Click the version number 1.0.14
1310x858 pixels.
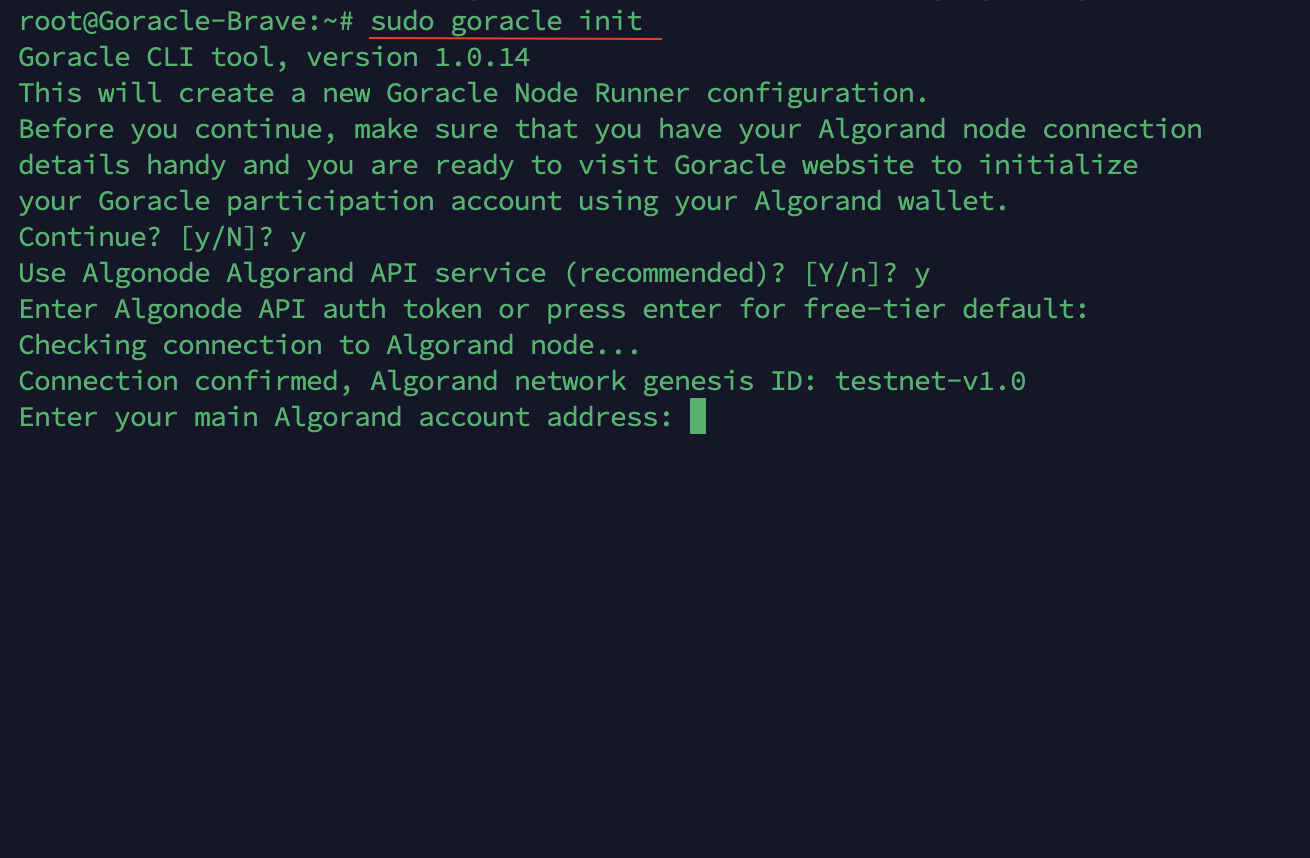(481, 57)
